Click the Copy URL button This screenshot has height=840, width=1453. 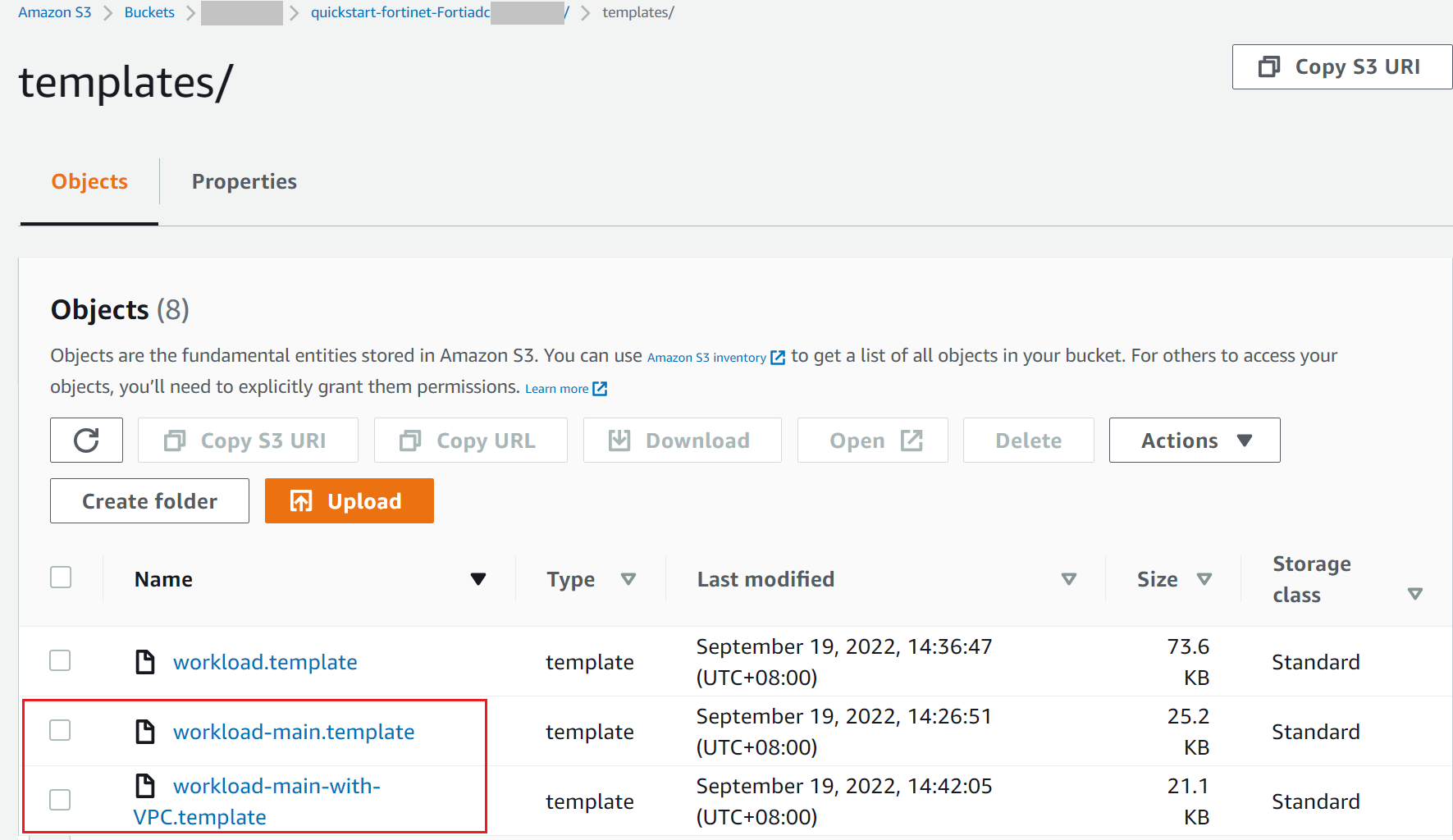(471, 441)
